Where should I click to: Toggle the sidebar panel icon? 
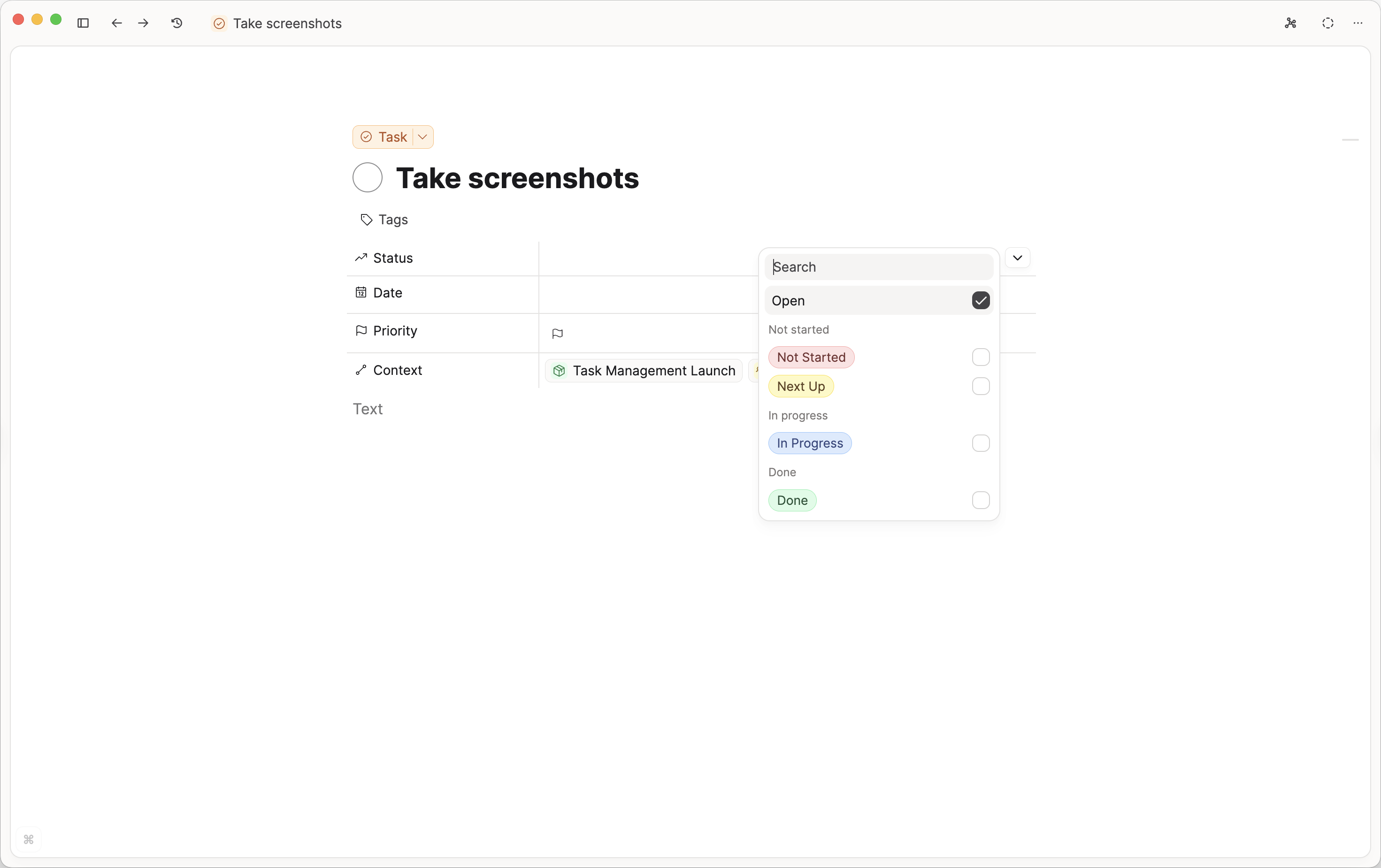click(83, 23)
